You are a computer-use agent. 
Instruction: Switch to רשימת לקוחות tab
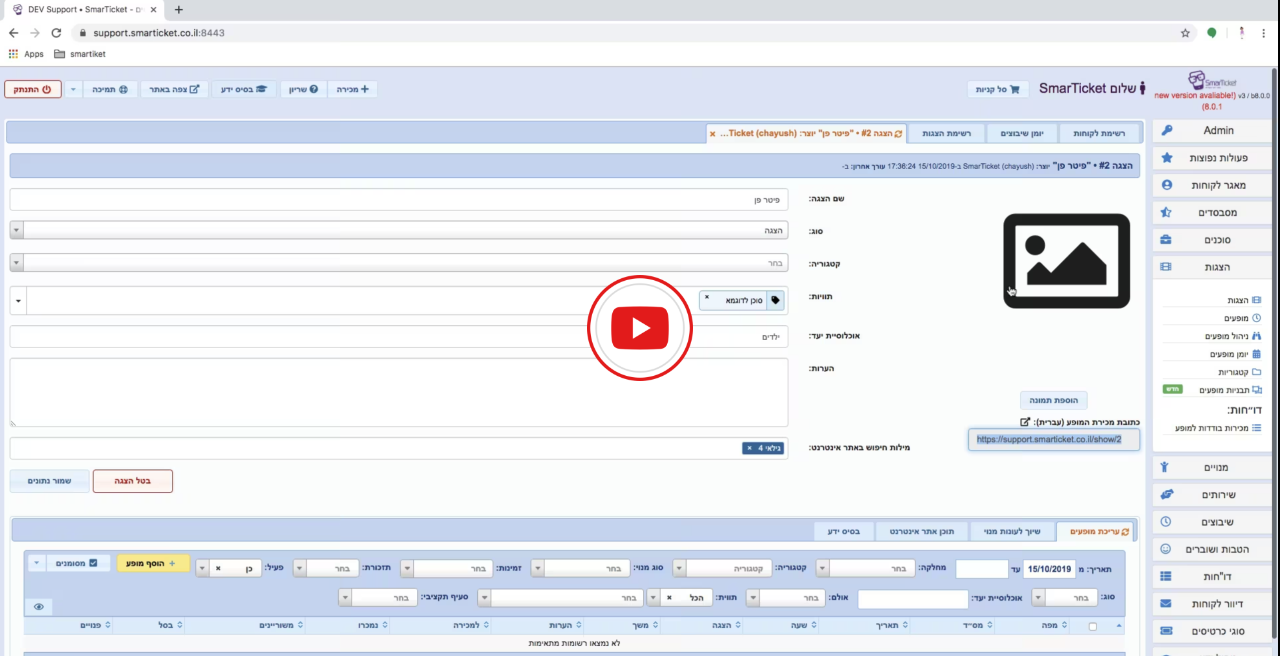tap(1098, 133)
